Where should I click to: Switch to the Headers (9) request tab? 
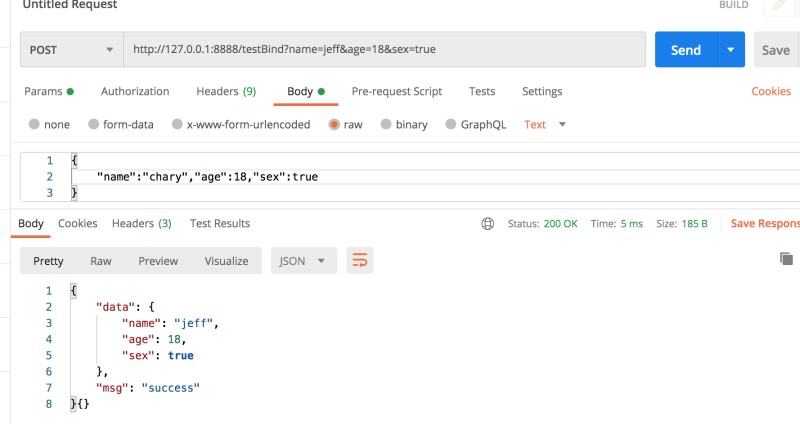pos(225,91)
